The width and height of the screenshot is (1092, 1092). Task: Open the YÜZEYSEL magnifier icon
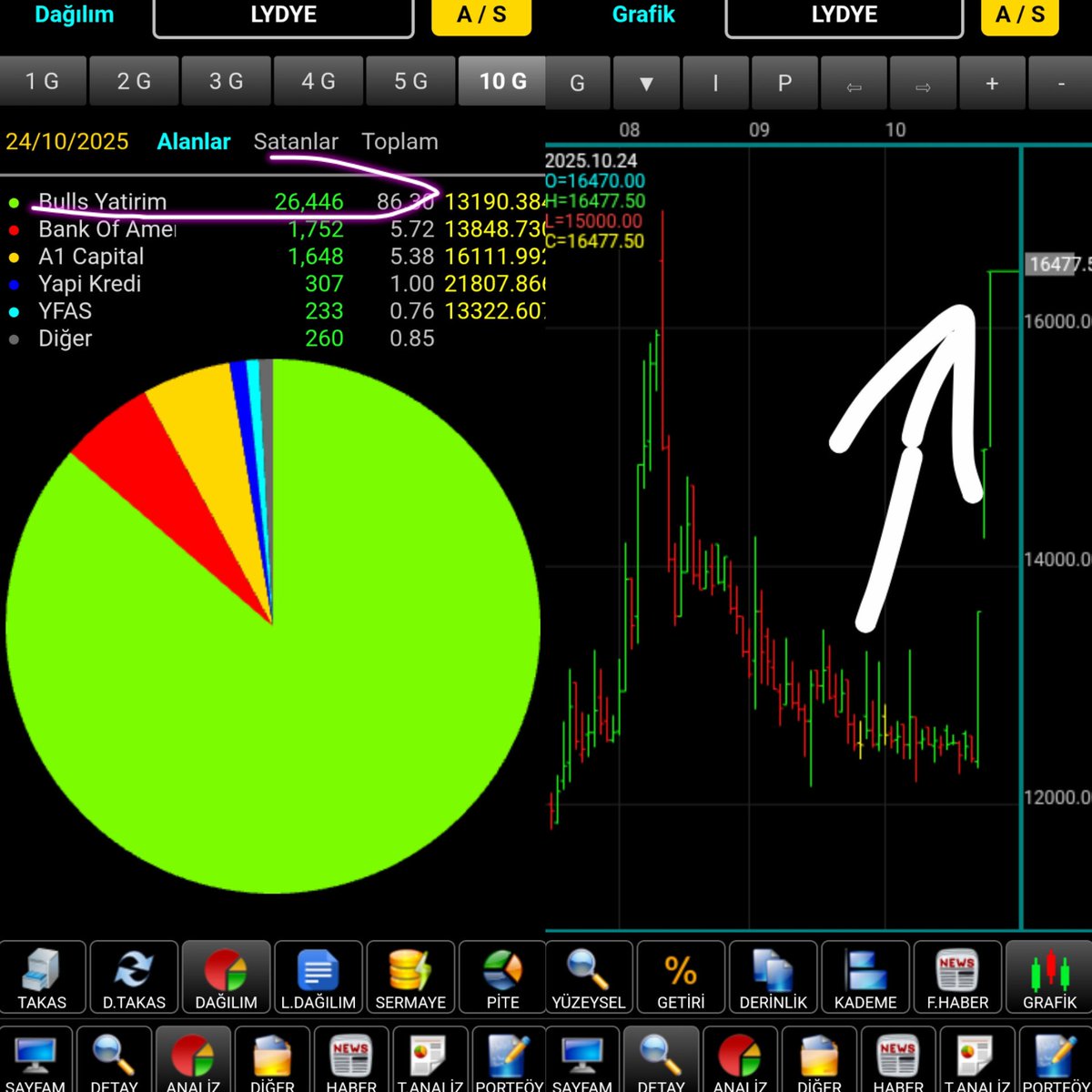pos(589,978)
